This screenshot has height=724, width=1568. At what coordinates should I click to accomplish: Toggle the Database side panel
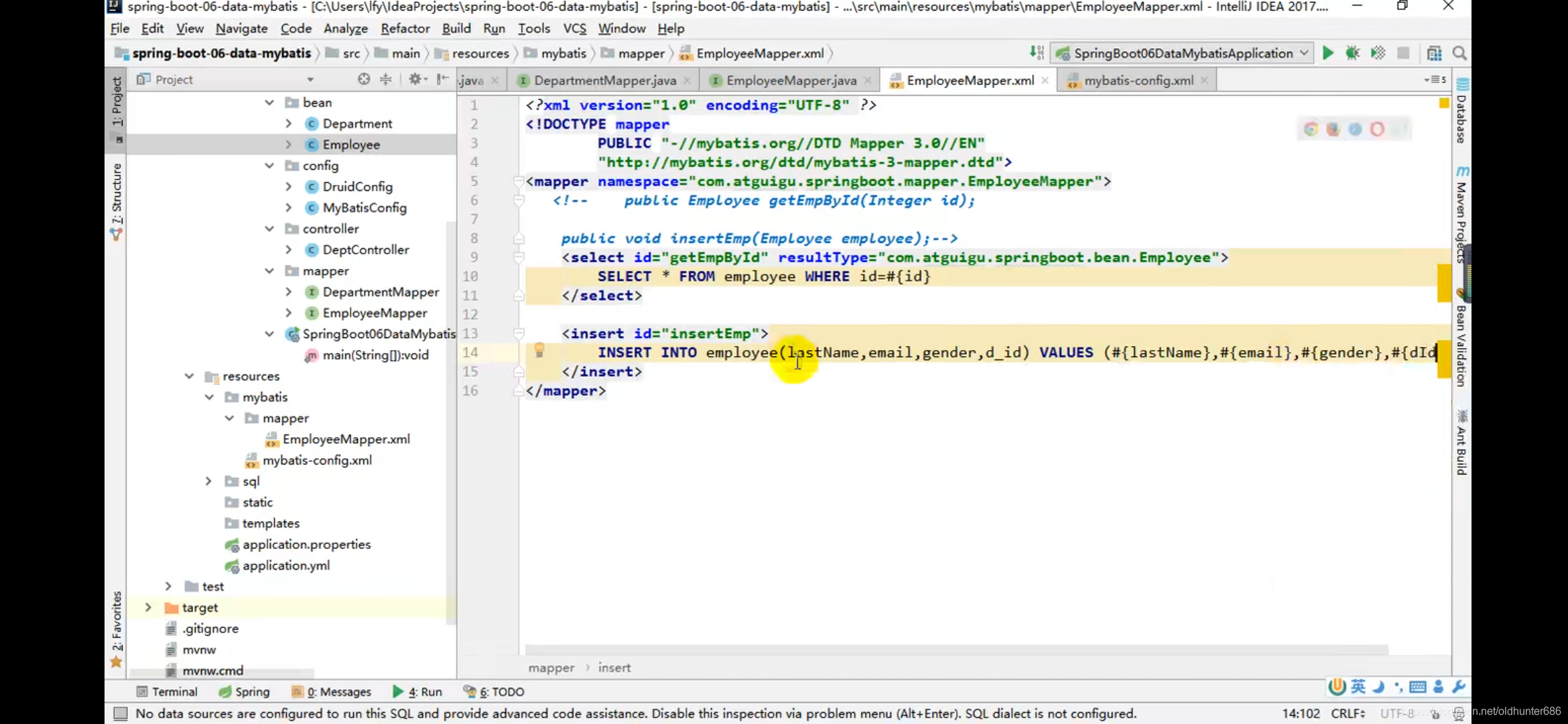[1461, 114]
